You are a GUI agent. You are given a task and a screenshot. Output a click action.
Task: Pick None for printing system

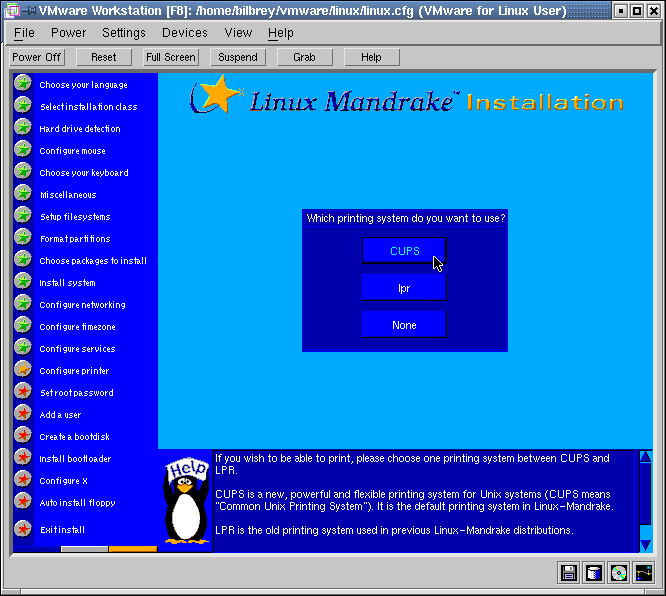pos(404,325)
